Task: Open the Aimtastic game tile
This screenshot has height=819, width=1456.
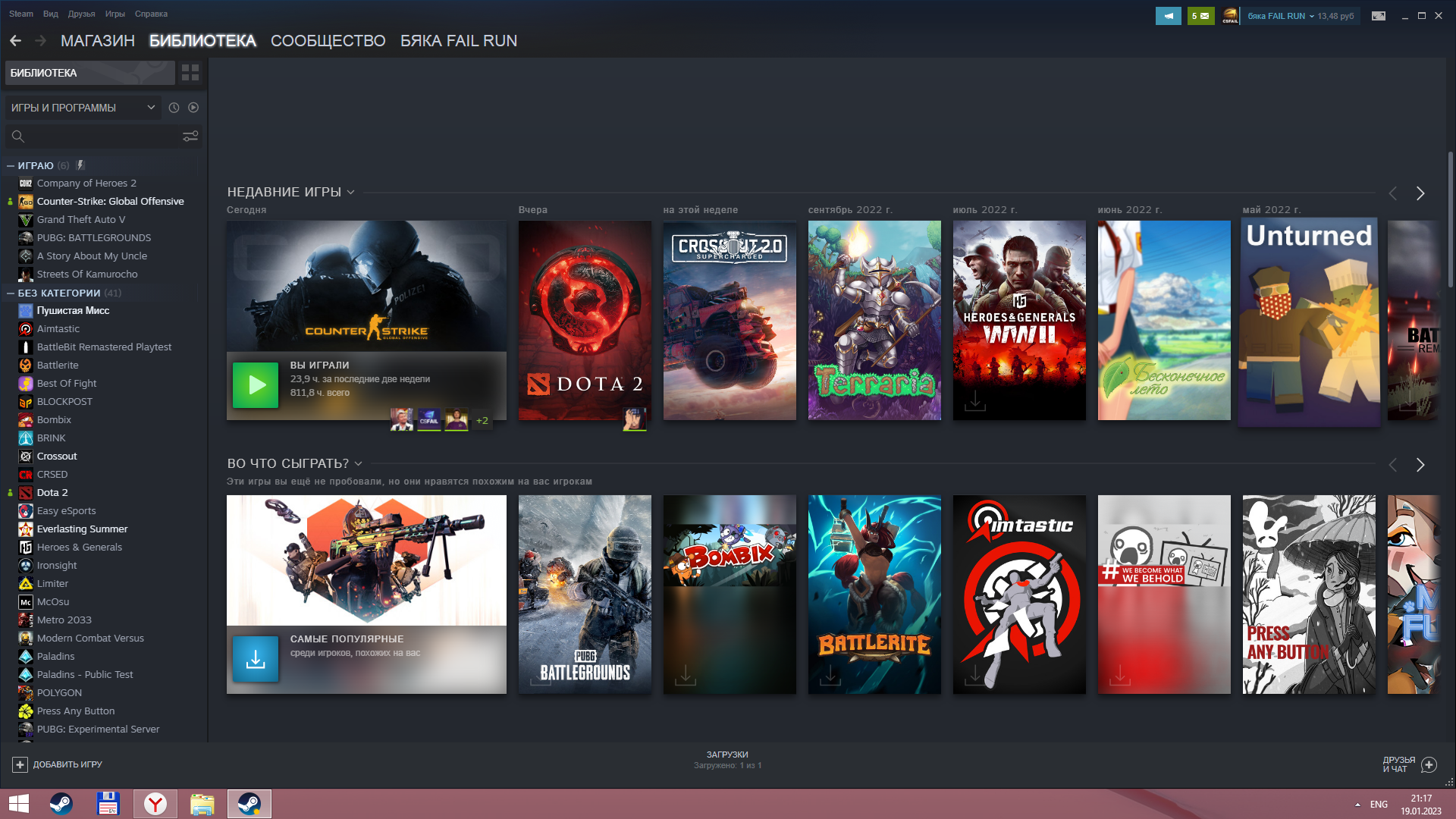Action: click(x=1019, y=595)
